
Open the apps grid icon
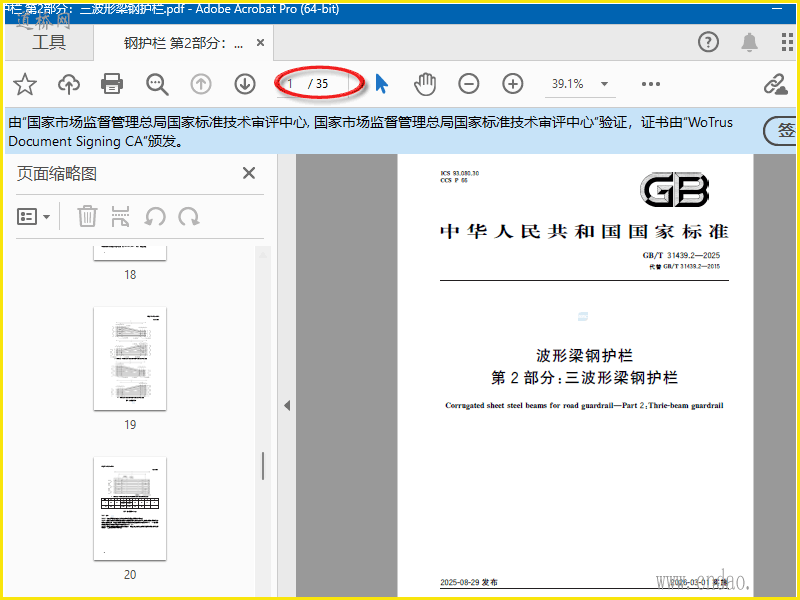(788, 42)
